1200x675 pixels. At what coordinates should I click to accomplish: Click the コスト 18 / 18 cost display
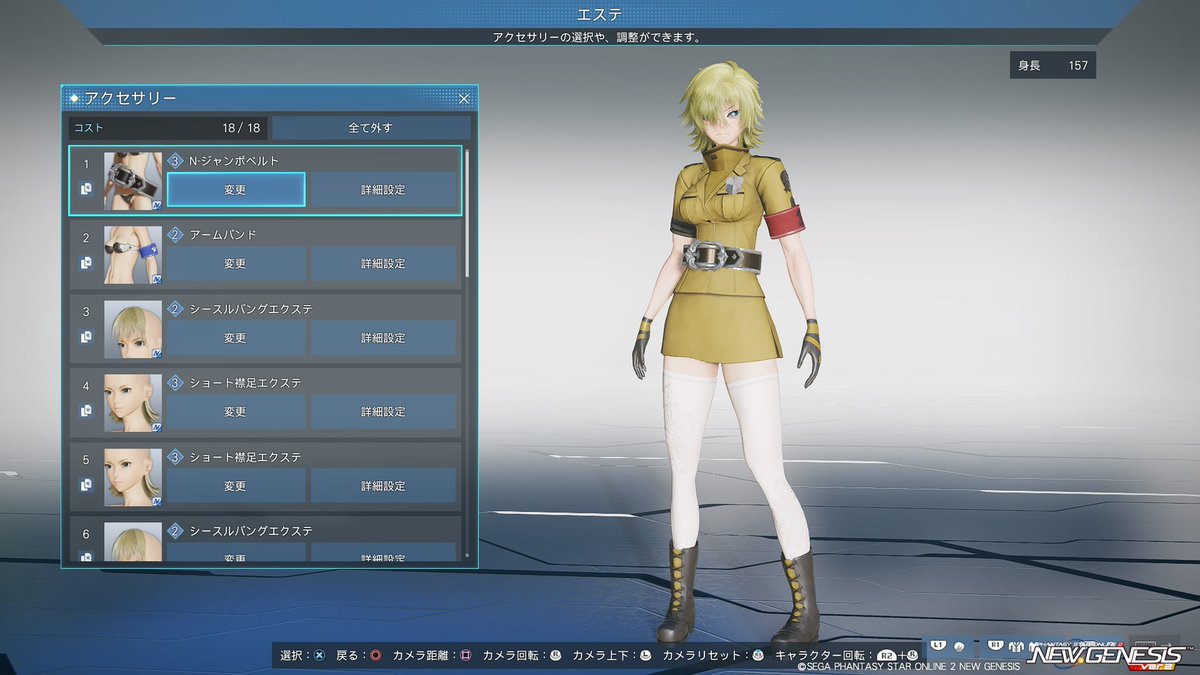click(168, 128)
